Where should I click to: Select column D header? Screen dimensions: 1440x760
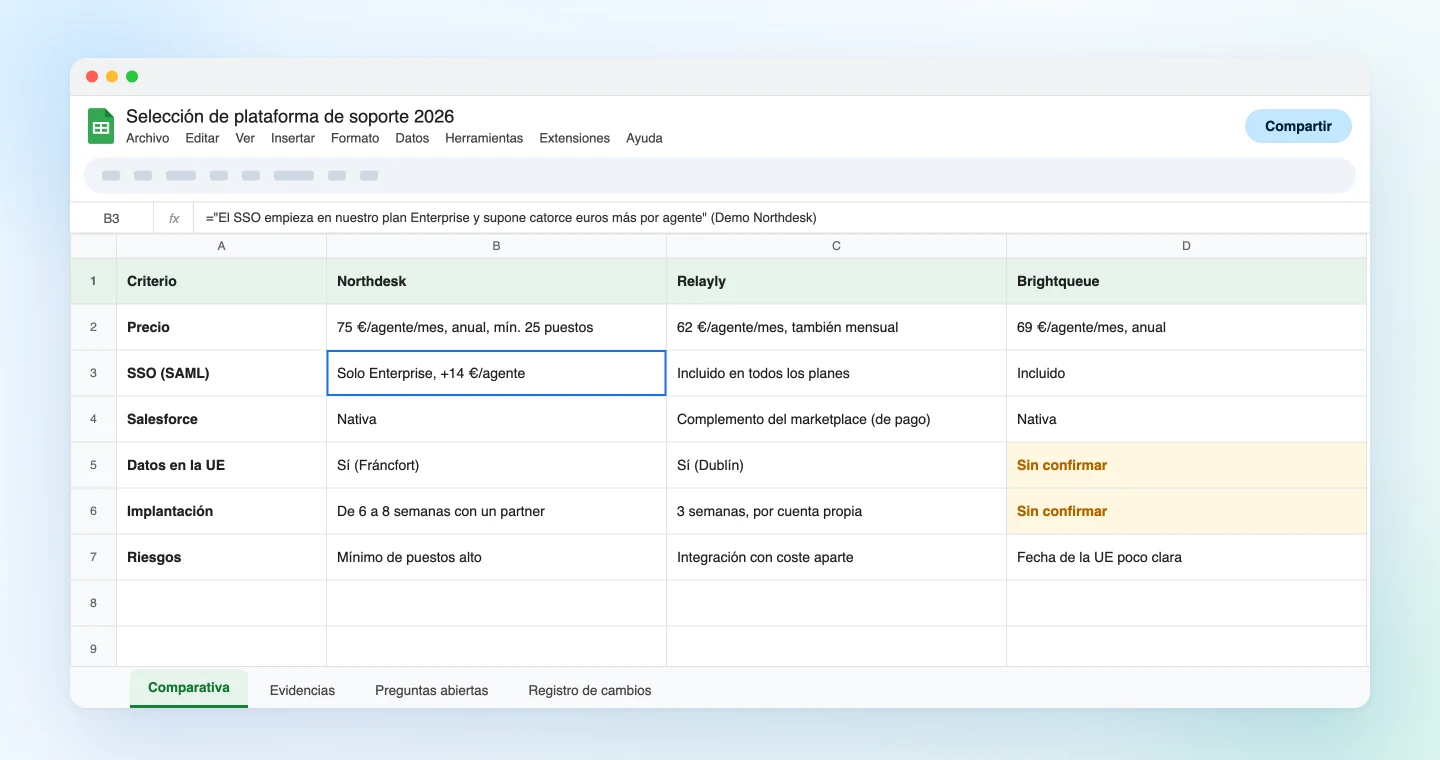click(1187, 246)
